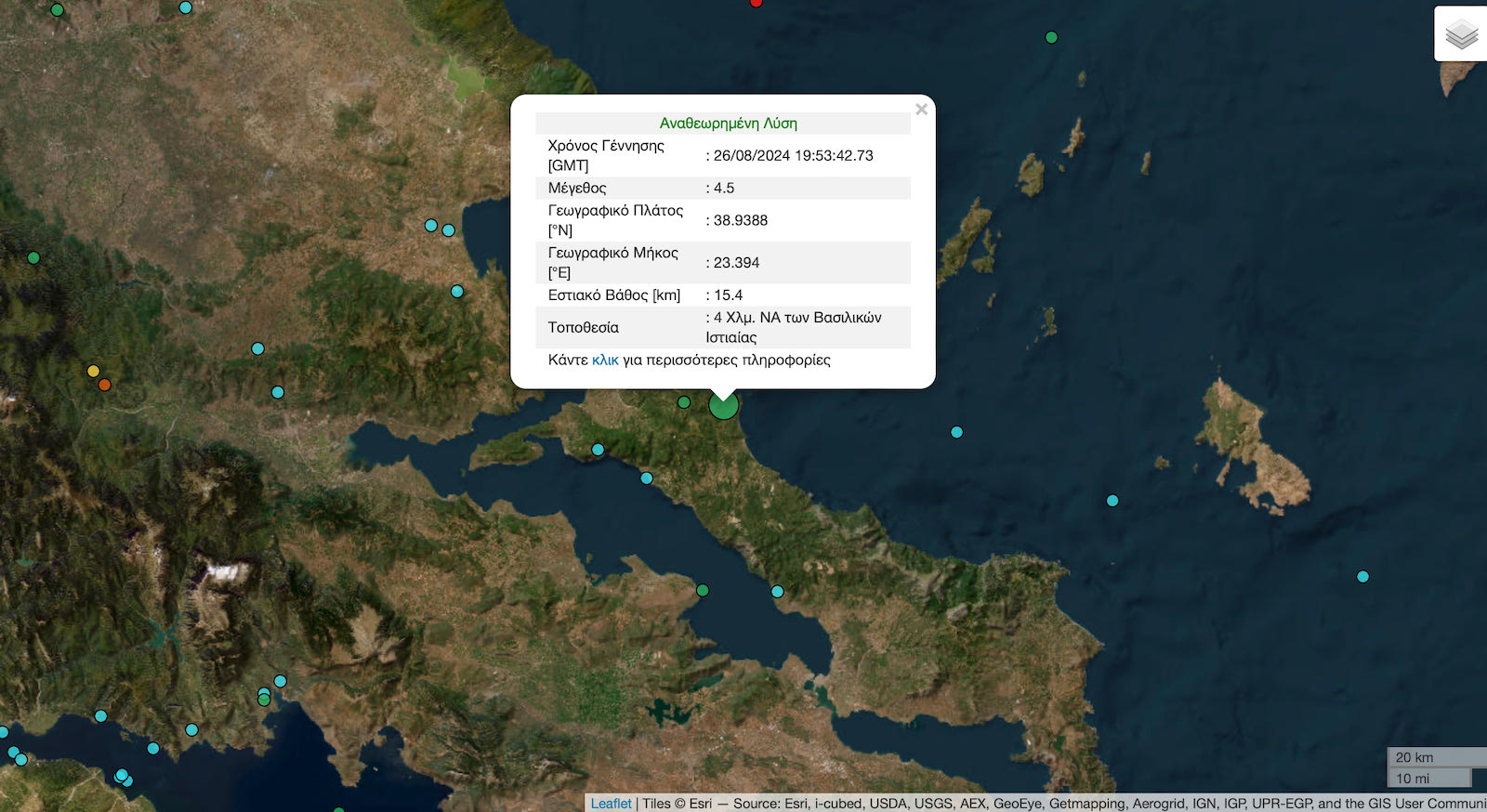Select the yellow earthquake marker
1487x812 pixels.
coord(93,371)
